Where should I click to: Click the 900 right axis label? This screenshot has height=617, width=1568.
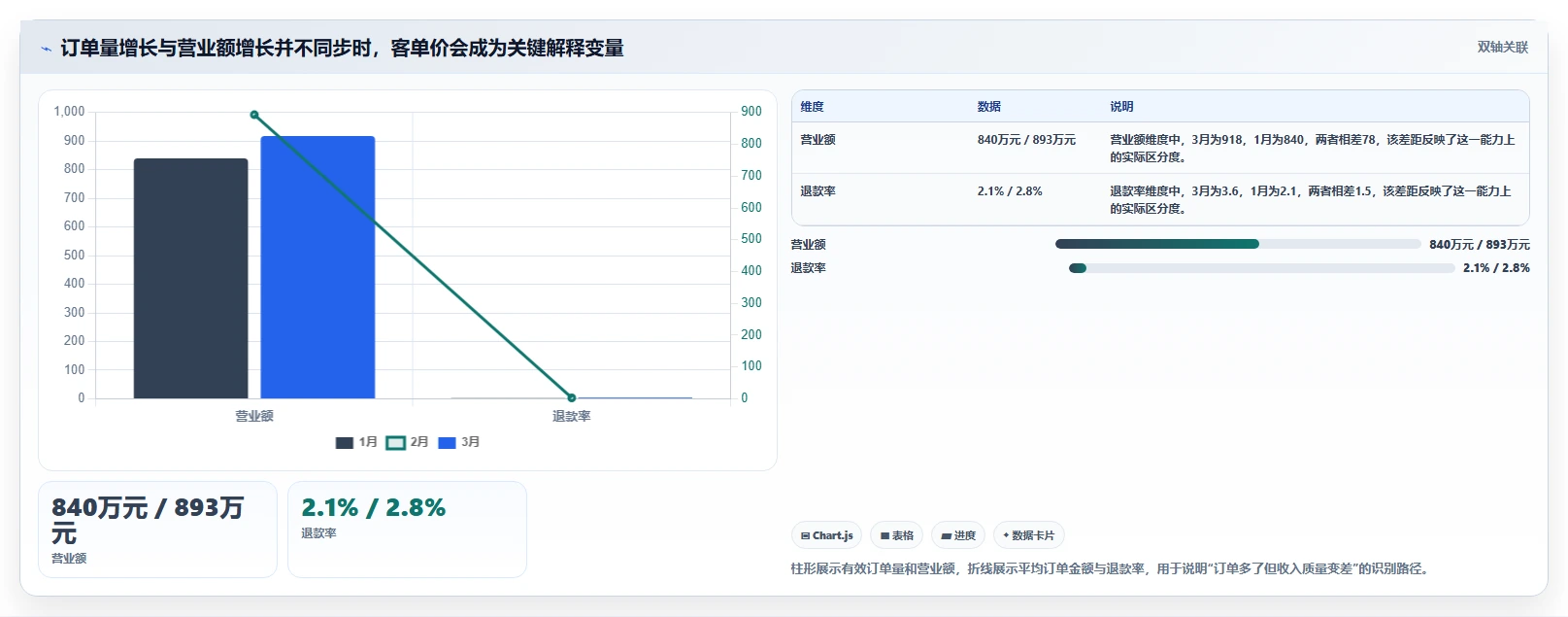(751, 112)
